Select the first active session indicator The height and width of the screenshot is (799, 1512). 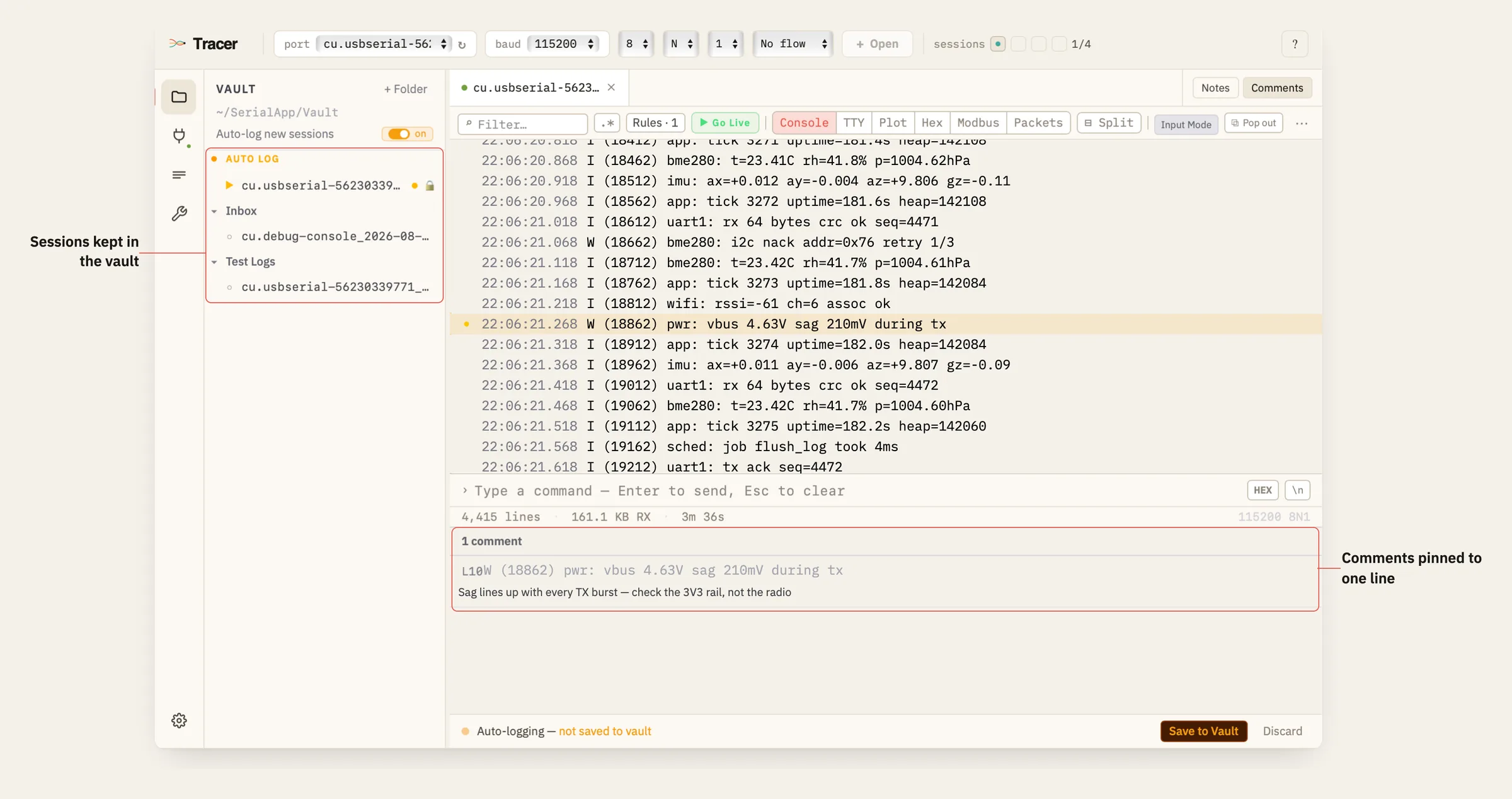[x=997, y=44]
